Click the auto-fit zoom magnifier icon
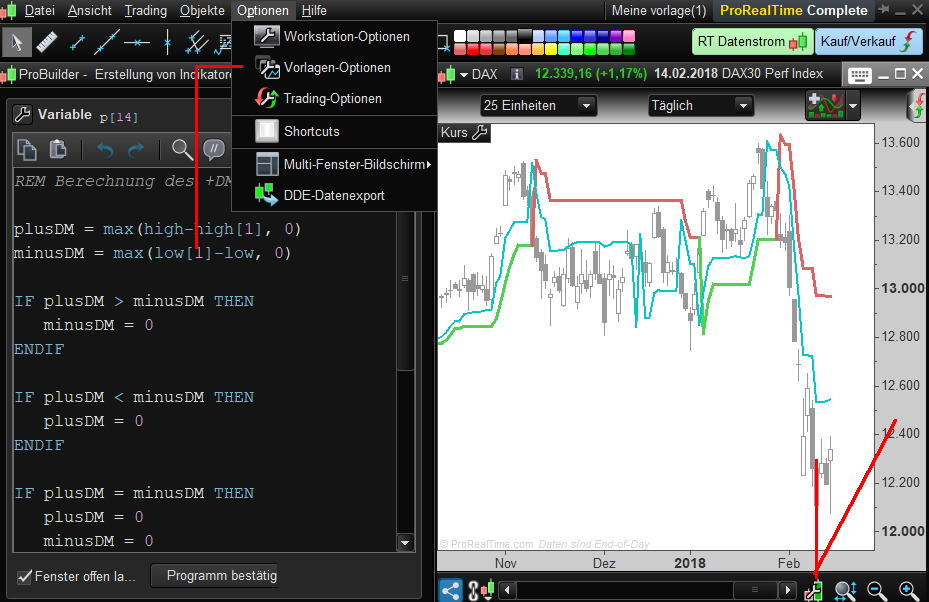Screen dimensions: 929x602 click(845, 590)
